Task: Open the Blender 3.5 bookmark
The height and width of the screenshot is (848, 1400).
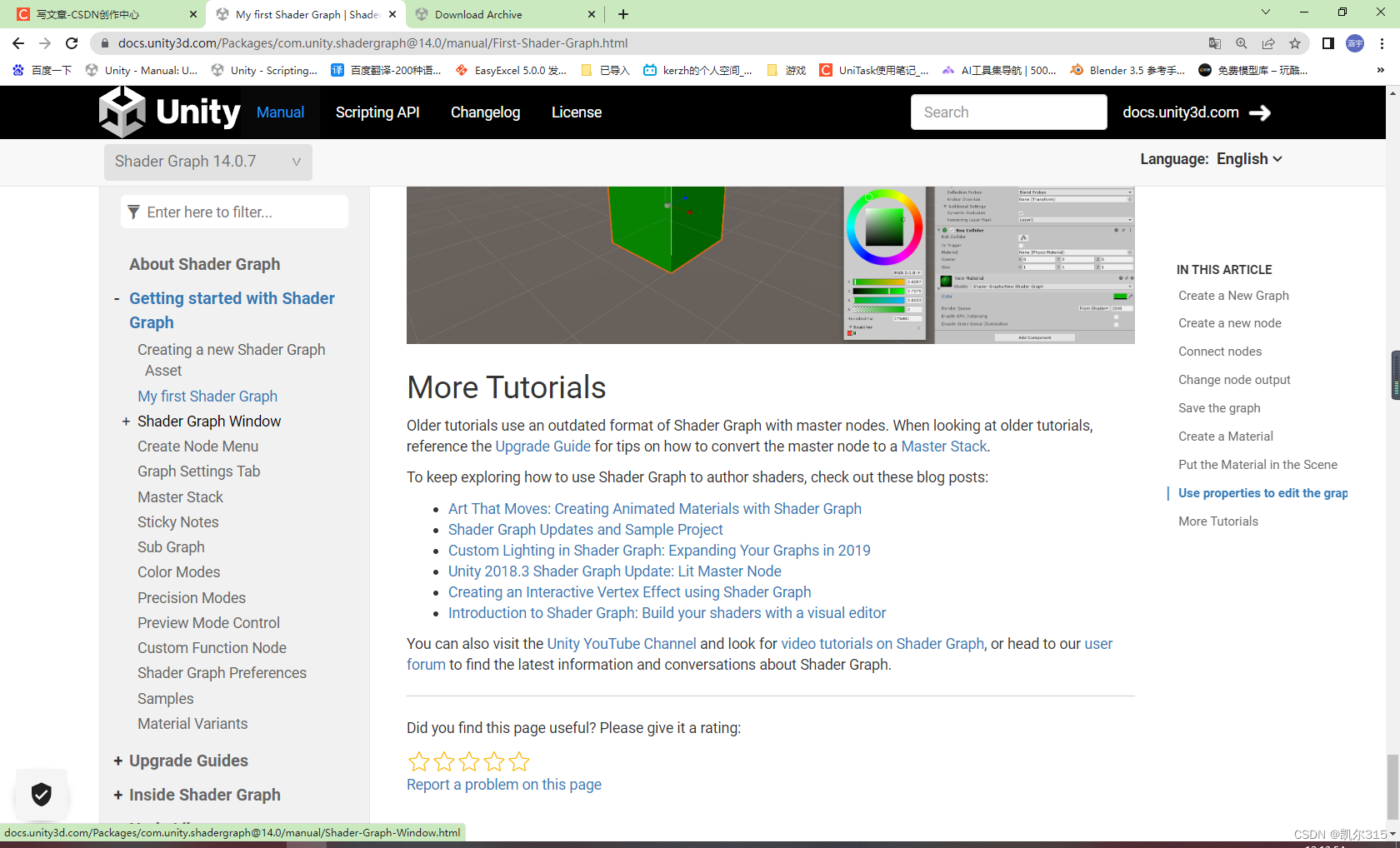Action: [1127, 70]
